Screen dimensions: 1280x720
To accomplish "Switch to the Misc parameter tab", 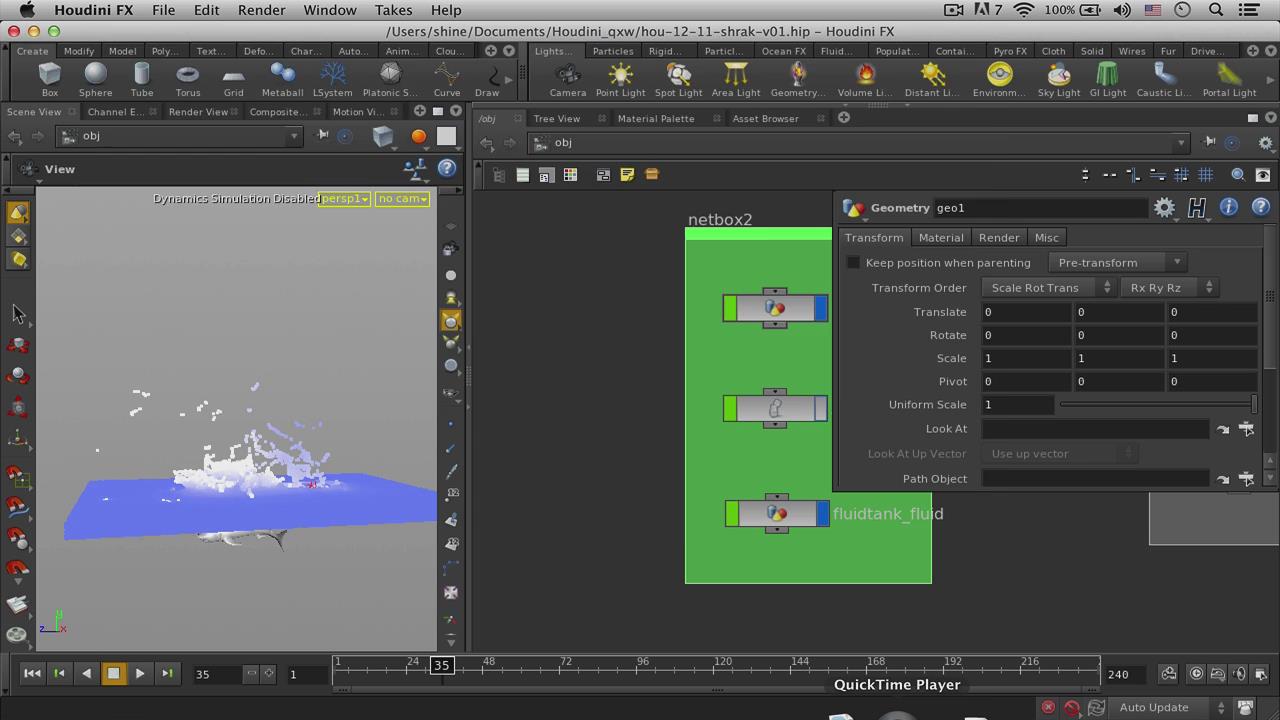I will pyautogui.click(x=1046, y=238).
